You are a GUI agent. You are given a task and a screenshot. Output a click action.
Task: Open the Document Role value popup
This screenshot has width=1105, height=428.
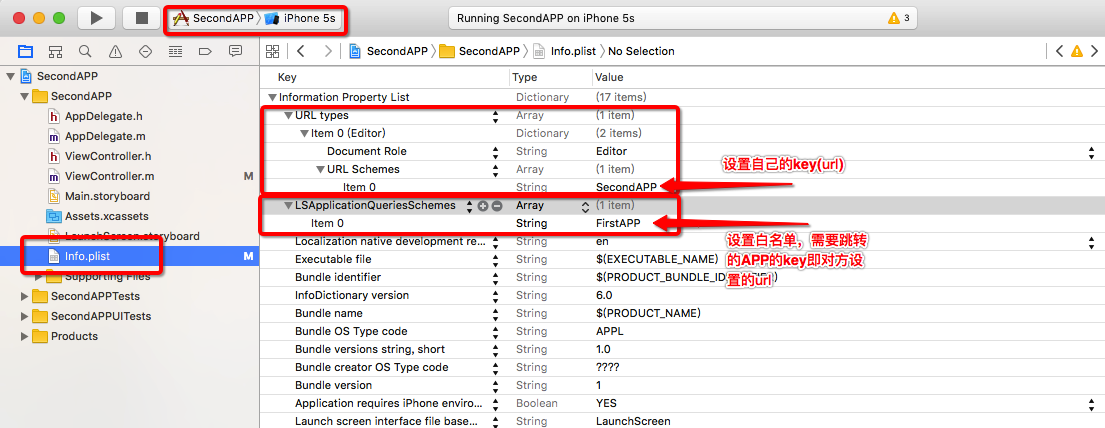point(1092,151)
